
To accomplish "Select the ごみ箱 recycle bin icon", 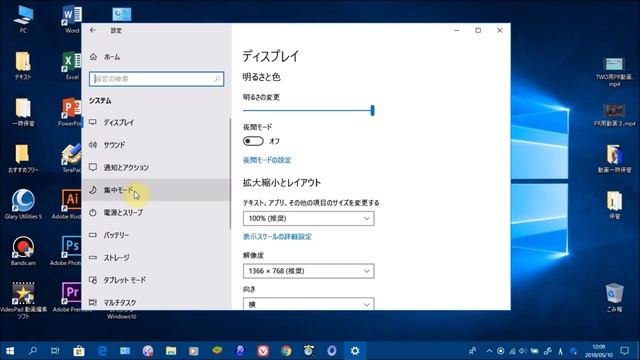I will pos(614,298).
